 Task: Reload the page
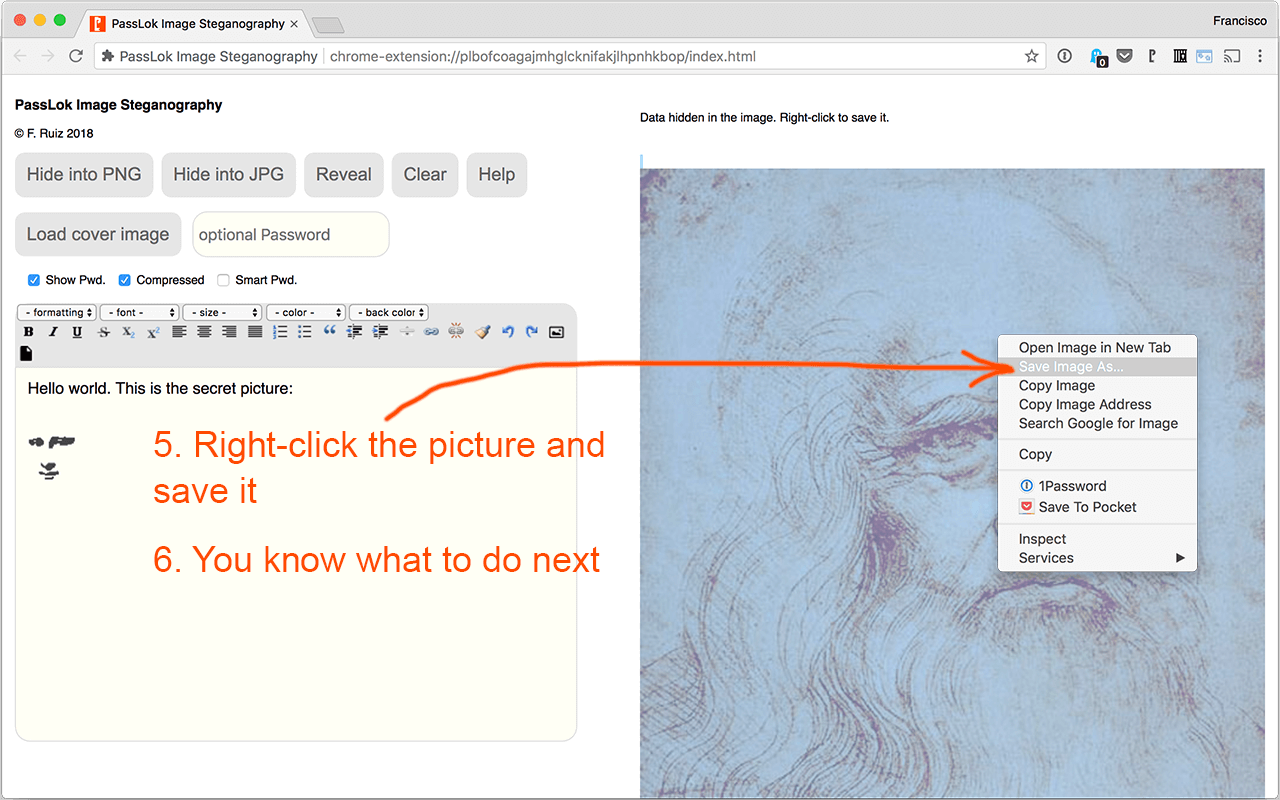(76, 56)
